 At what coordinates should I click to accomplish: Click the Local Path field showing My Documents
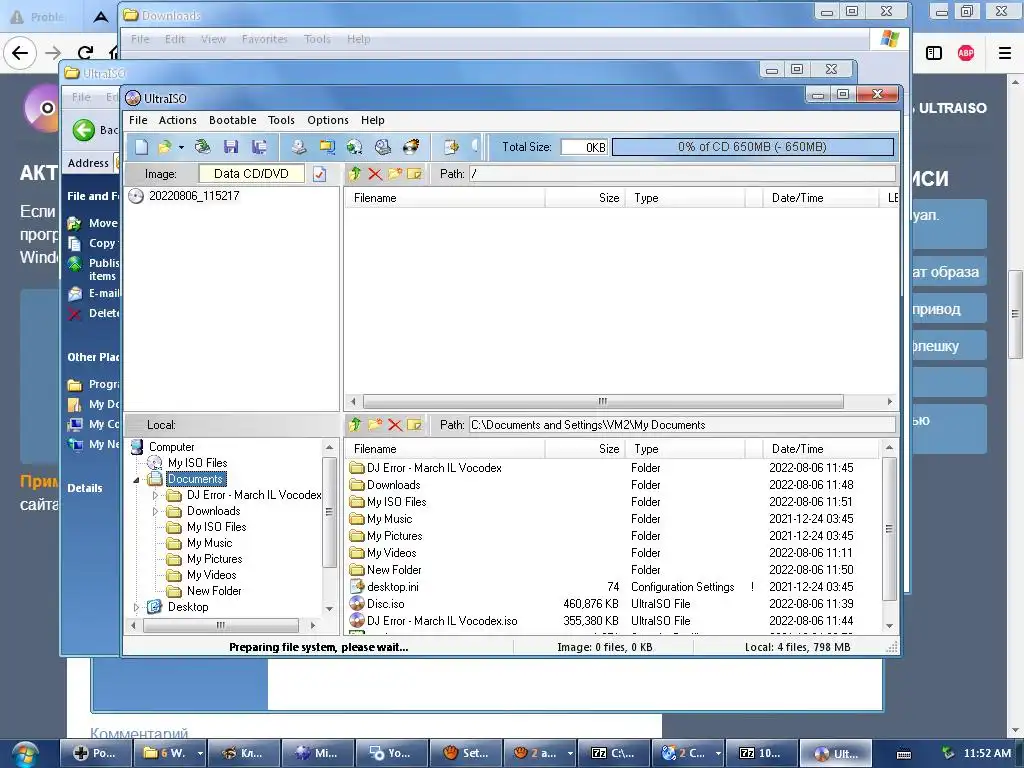click(x=682, y=425)
